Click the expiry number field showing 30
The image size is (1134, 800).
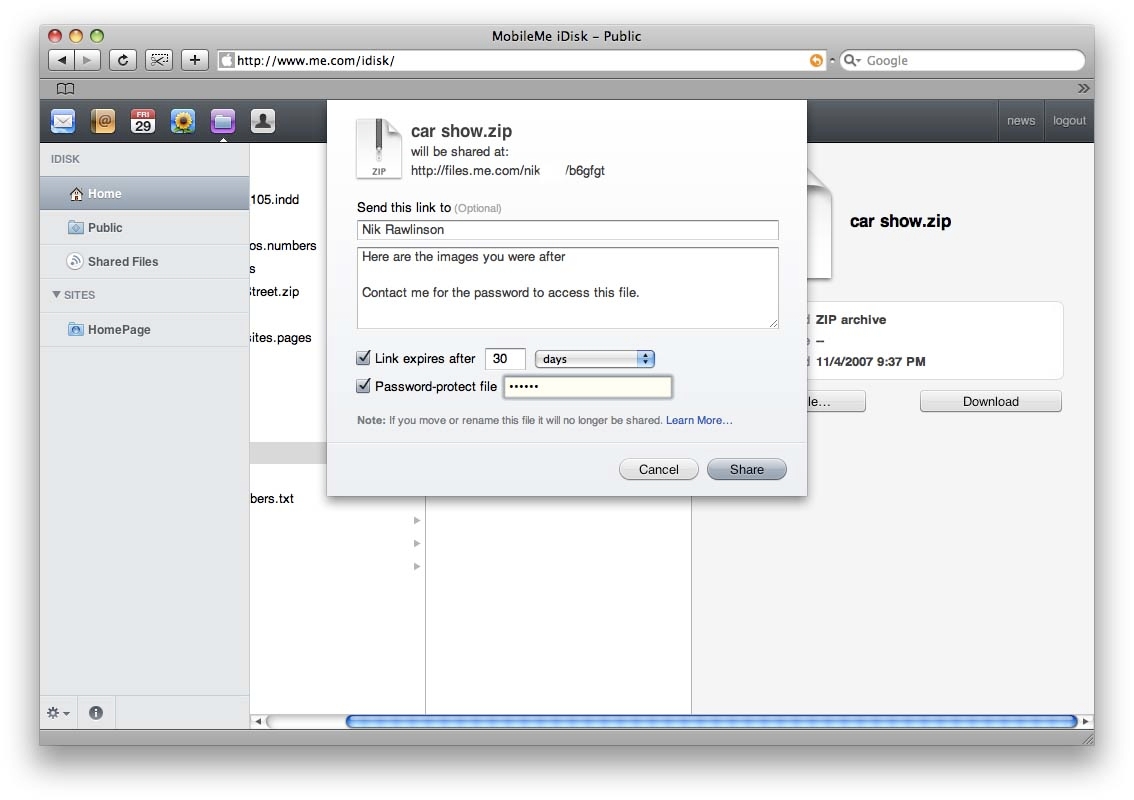[505, 359]
